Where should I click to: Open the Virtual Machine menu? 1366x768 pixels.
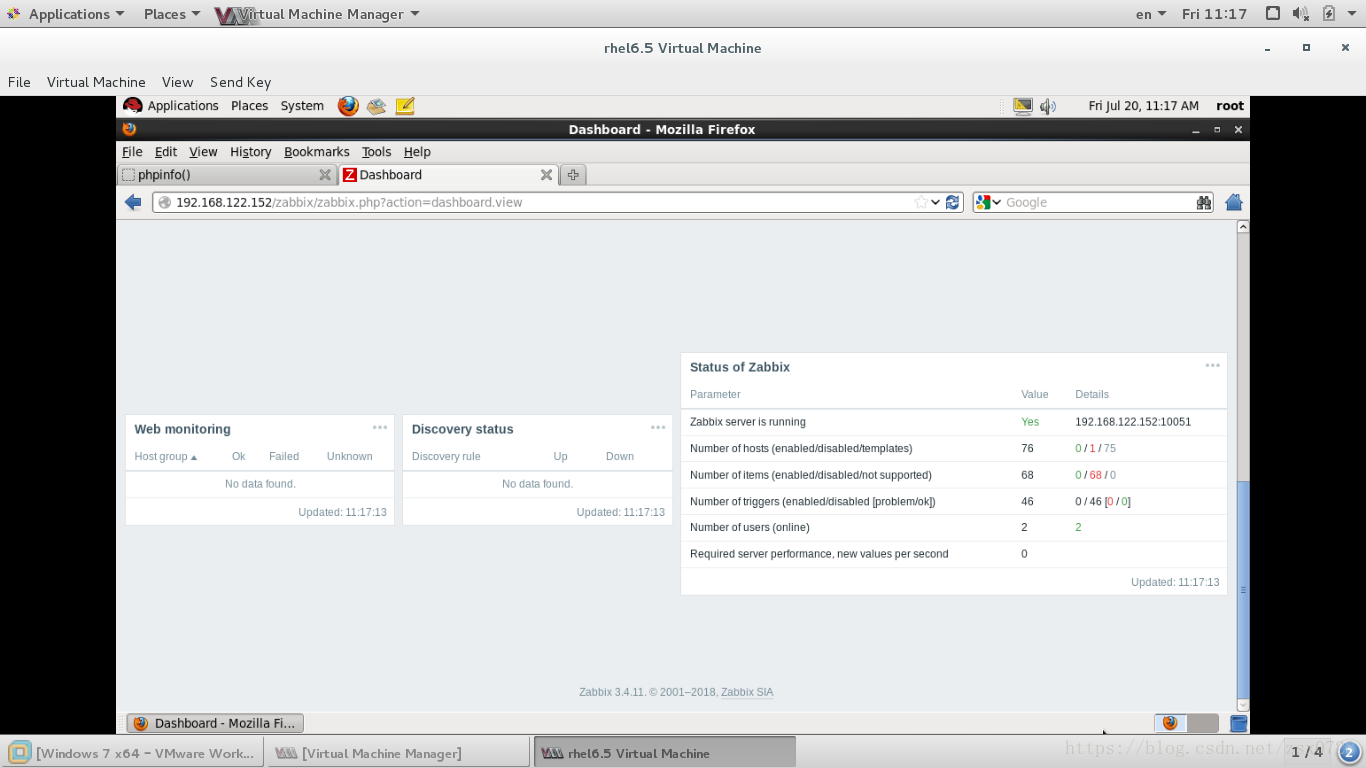coord(96,82)
